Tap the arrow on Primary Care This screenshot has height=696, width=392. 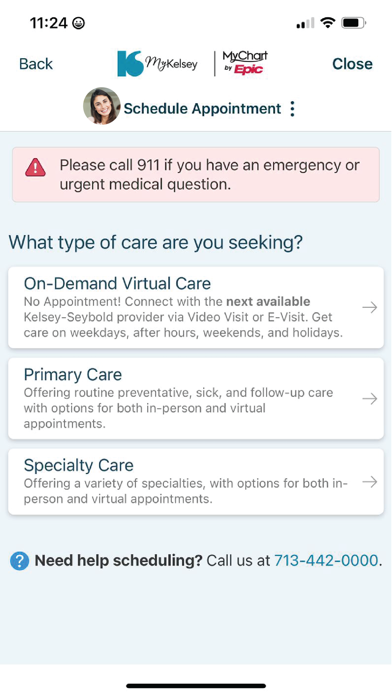pos(369,399)
